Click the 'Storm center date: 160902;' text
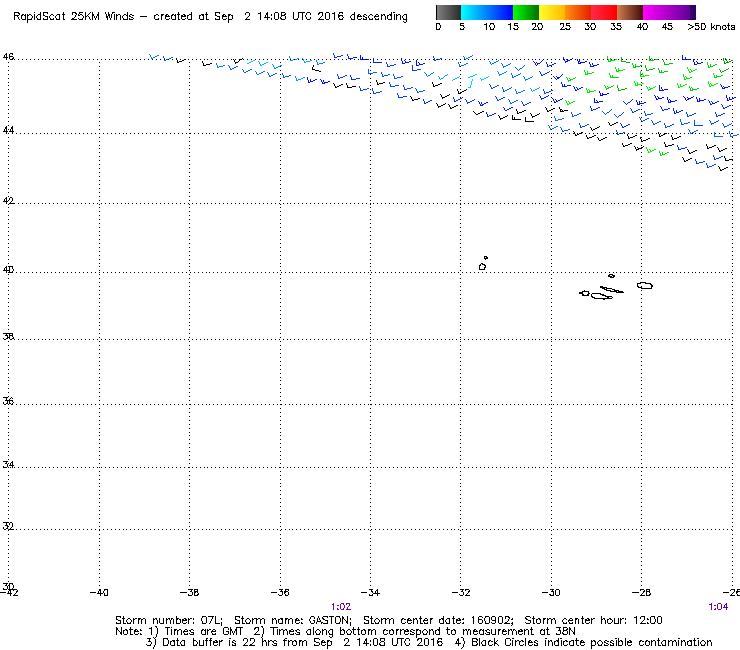This screenshot has height=650, width=740. click(x=438, y=620)
